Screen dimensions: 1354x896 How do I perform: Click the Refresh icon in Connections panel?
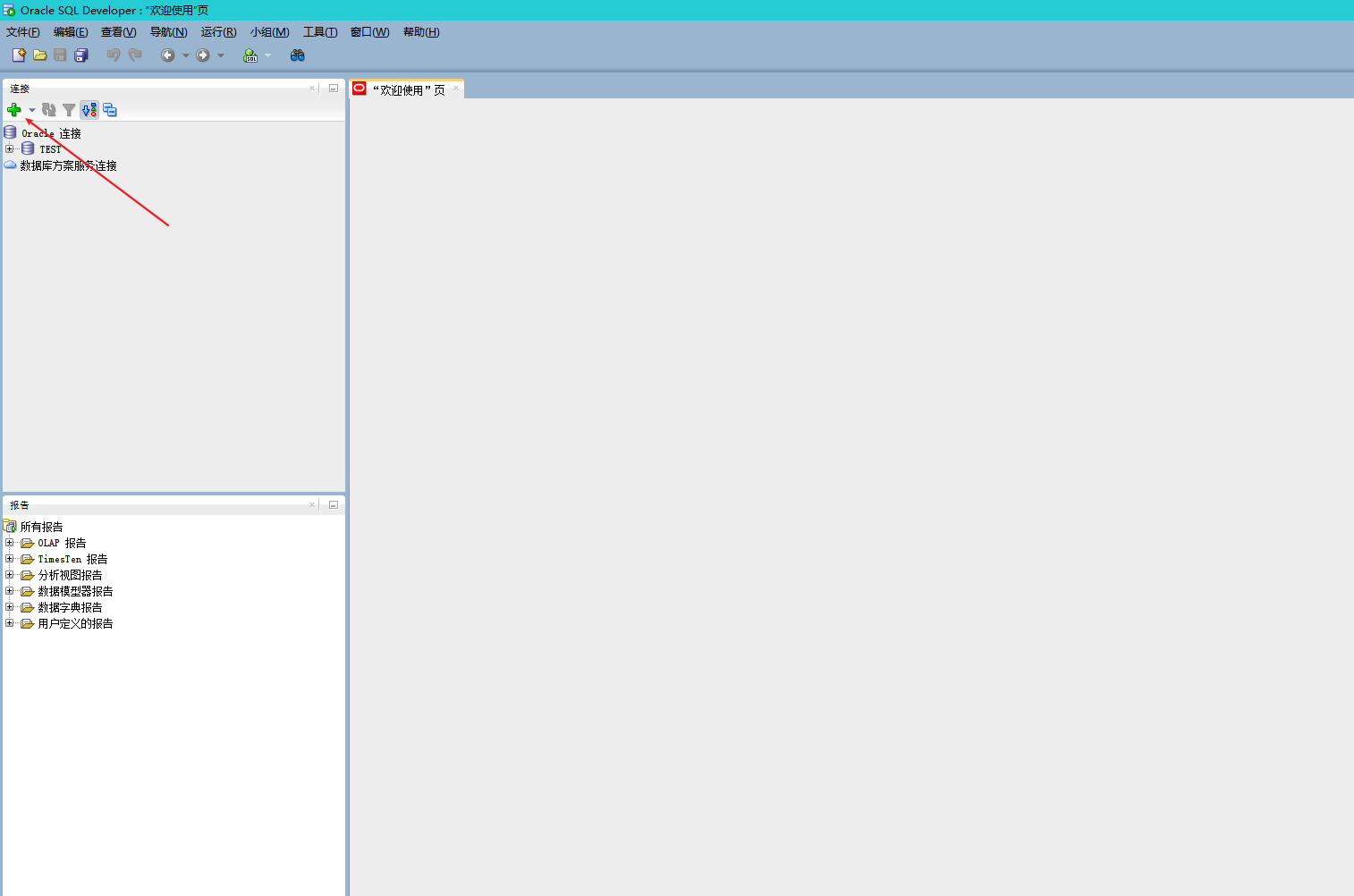(x=49, y=110)
